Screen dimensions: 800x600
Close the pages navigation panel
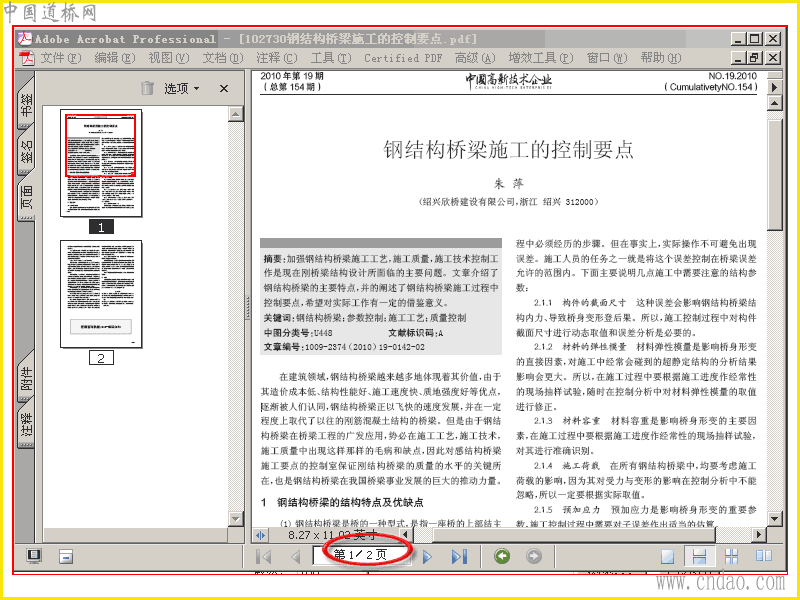pyautogui.click(x=223, y=88)
